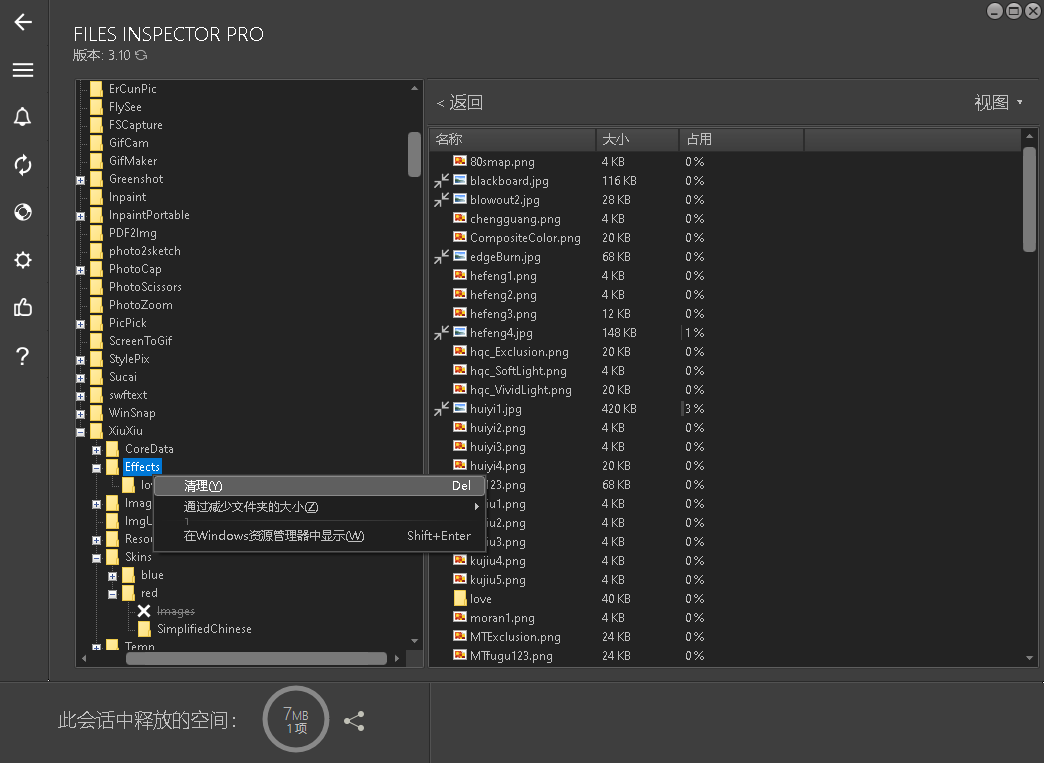Expand the CoreData folder node
This screenshot has height=763, width=1044.
pyautogui.click(x=97, y=450)
